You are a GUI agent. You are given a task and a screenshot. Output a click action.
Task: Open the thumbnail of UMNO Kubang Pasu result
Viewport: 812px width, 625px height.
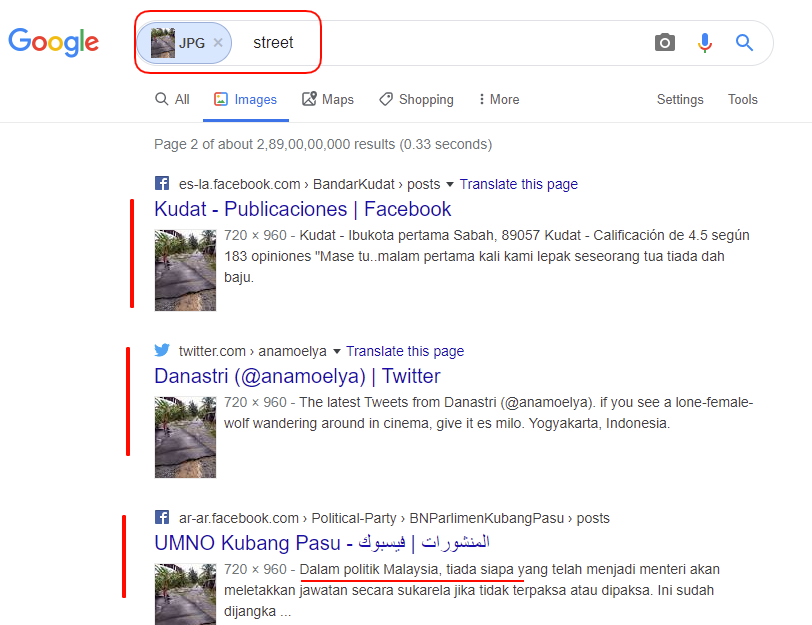coord(185,594)
